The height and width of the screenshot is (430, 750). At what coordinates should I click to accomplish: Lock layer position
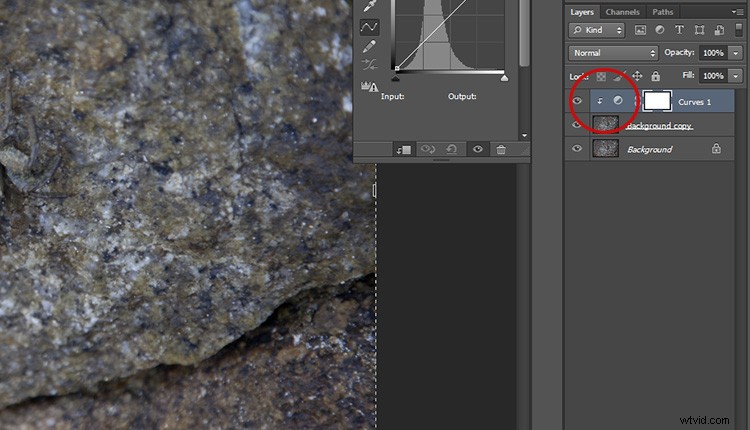click(637, 76)
